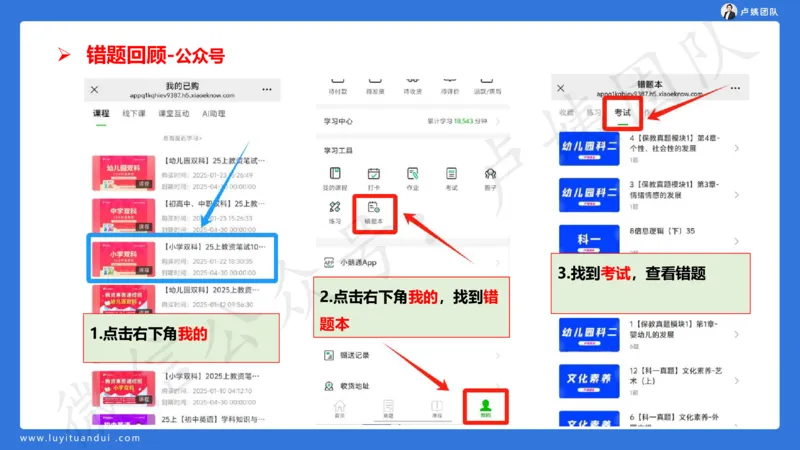Click the 收货地址 shipping address icon
The image size is (800, 450).
coord(329,386)
